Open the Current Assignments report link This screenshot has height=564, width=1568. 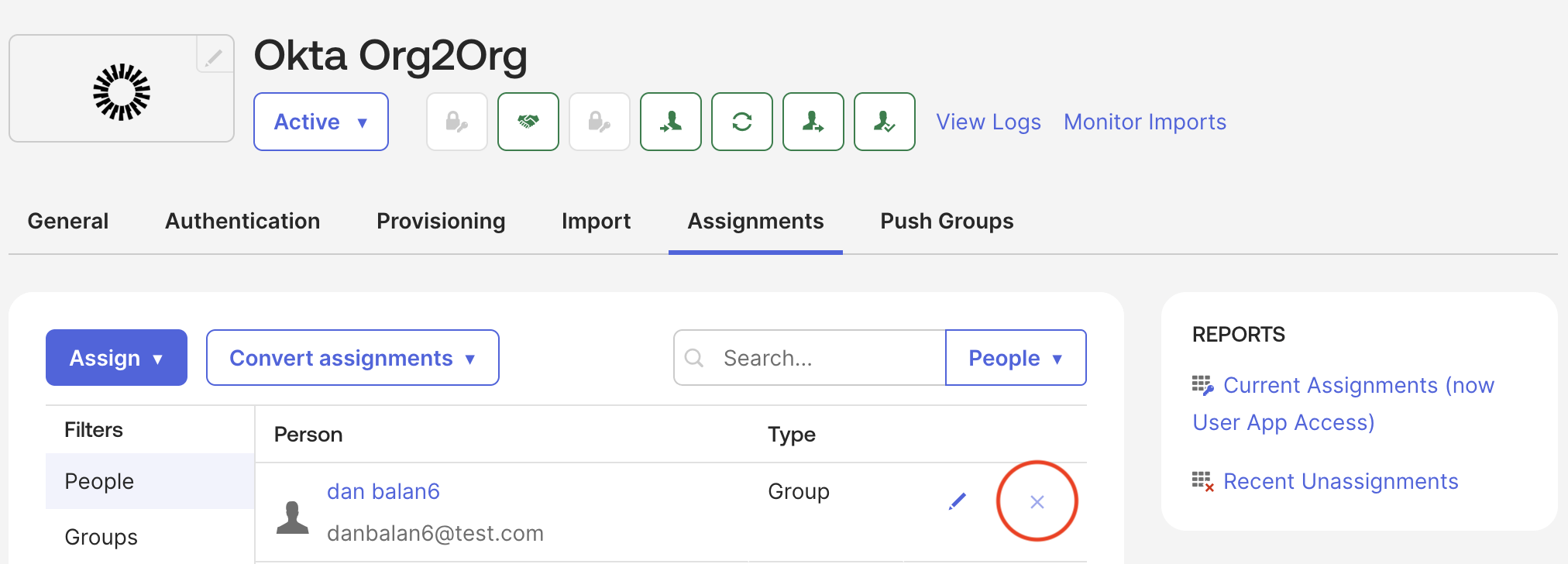click(x=1343, y=404)
